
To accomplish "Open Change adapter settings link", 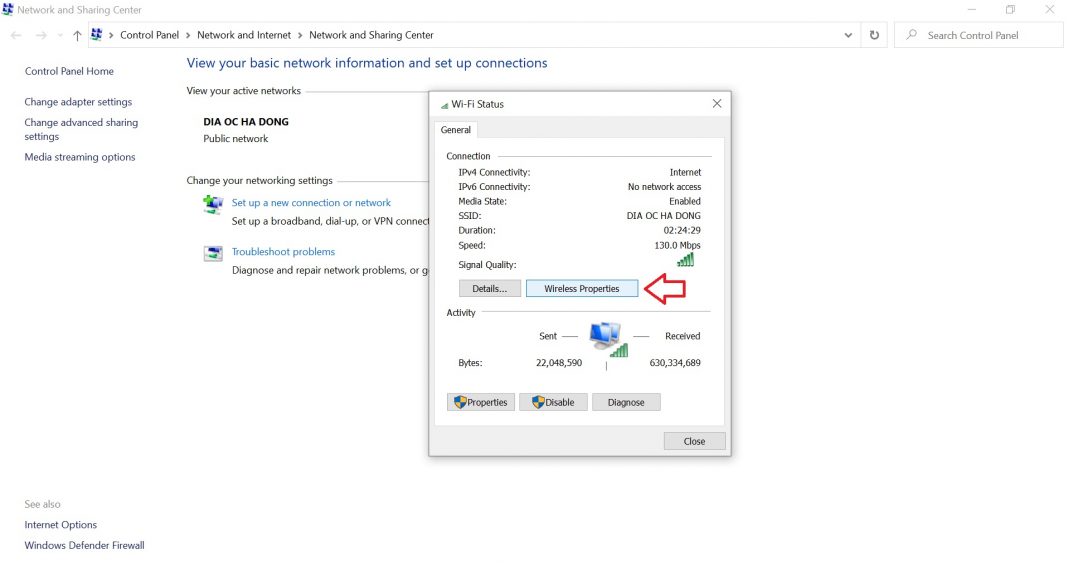I will 78,102.
